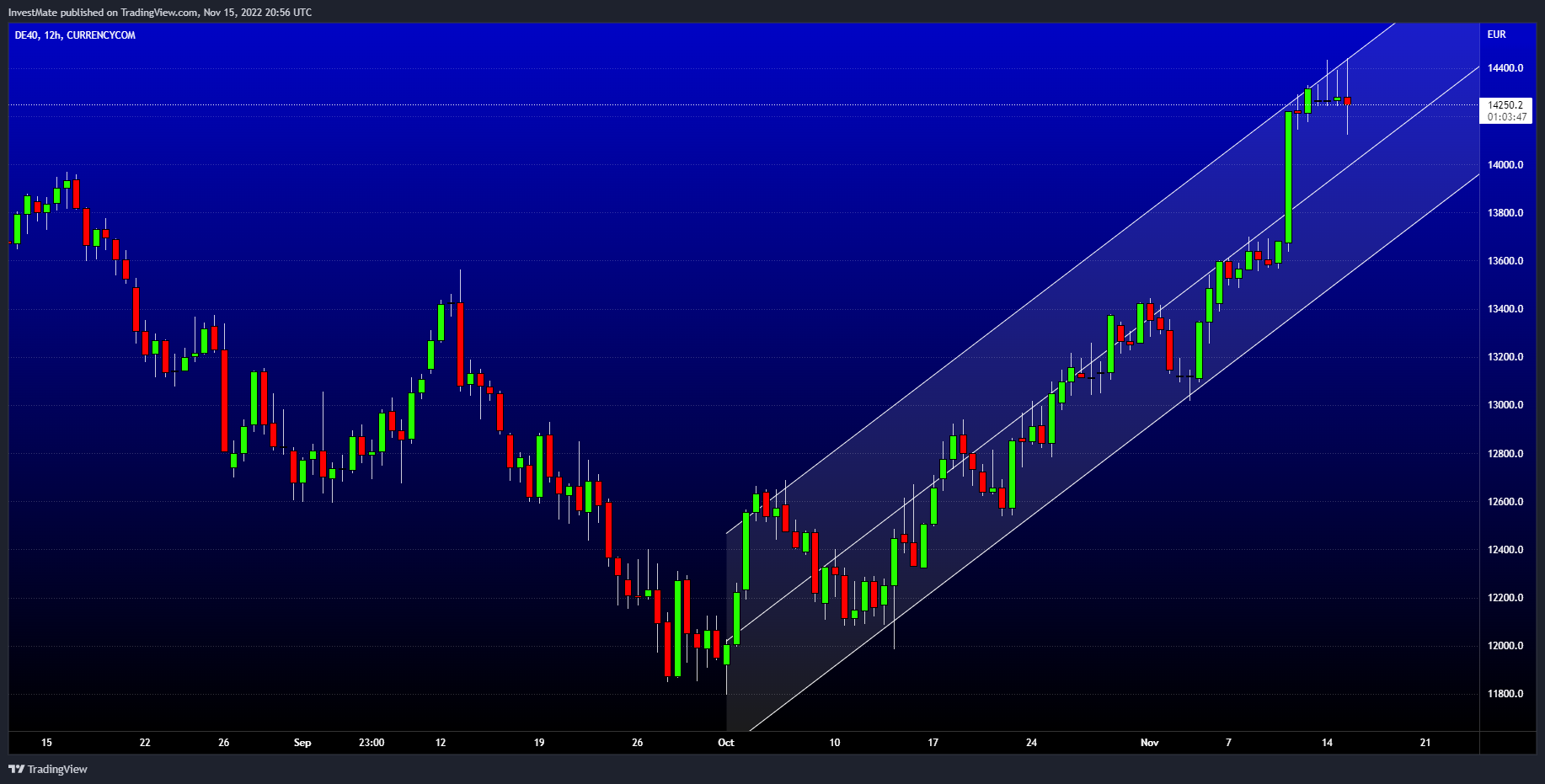The width and height of the screenshot is (1545, 784).
Task: Click the 24 date label on time axis
Action: pyautogui.click(x=1031, y=743)
